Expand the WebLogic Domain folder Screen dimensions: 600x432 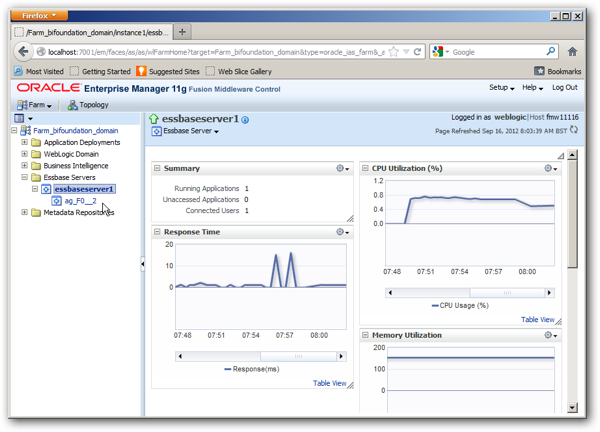point(24,154)
